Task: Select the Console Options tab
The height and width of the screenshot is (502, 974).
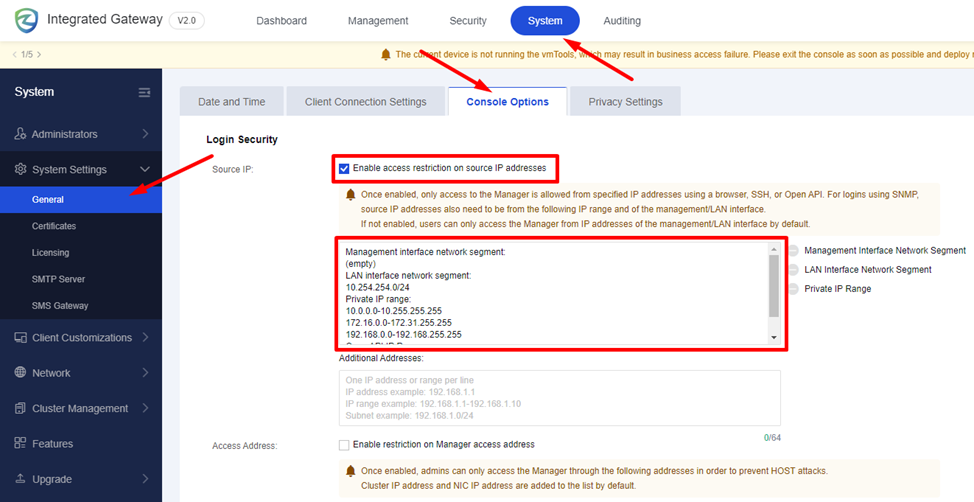Action: tap(507, 101)
